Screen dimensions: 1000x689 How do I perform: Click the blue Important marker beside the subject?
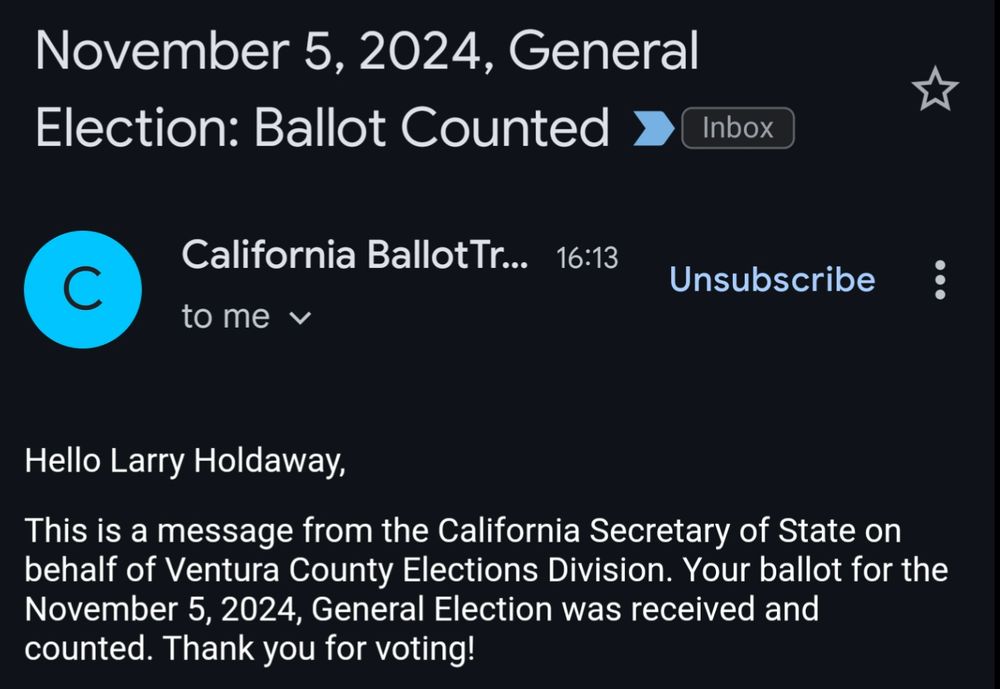[651, 128]
